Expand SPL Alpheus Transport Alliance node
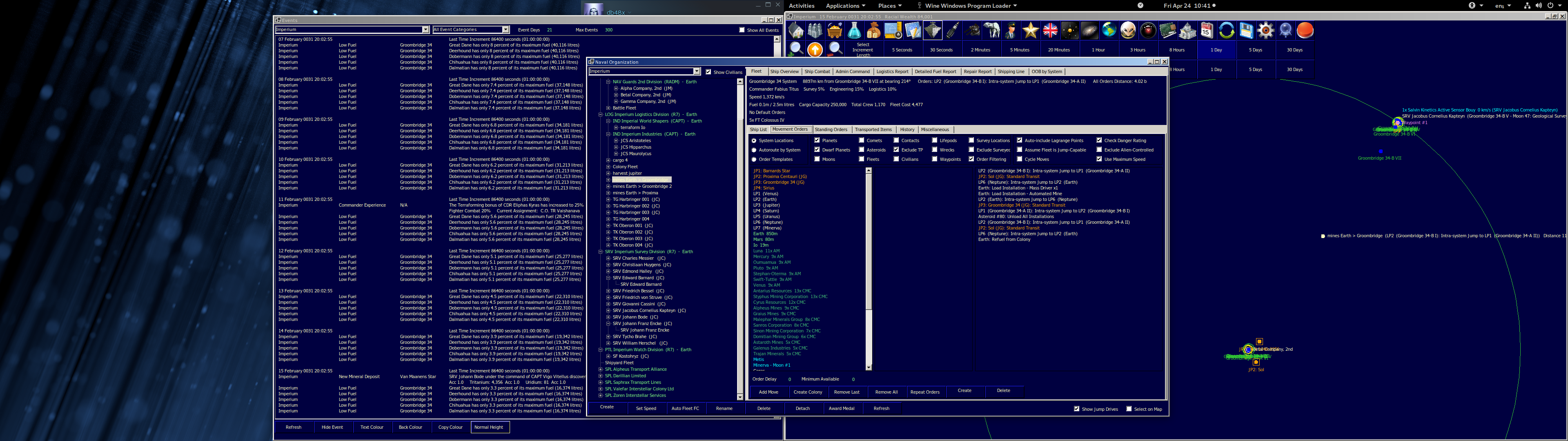This screenshot has width=1568, height=441. [600, 369]
